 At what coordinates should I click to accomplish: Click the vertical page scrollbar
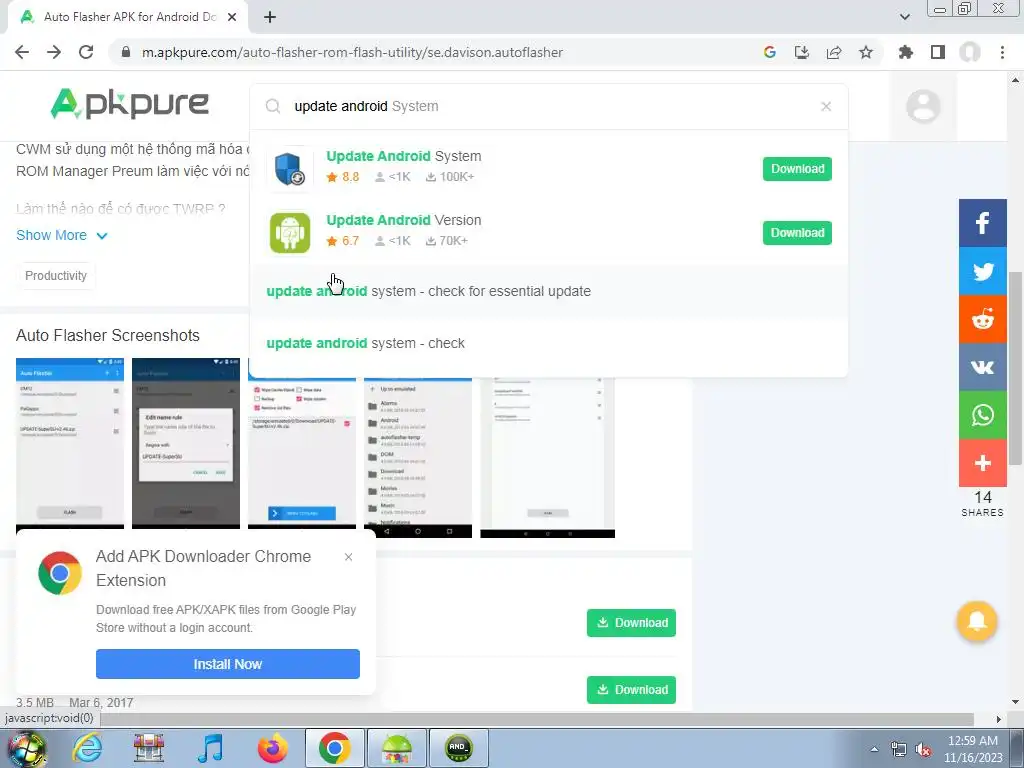pyautogui.click(x=1015, y=368)
